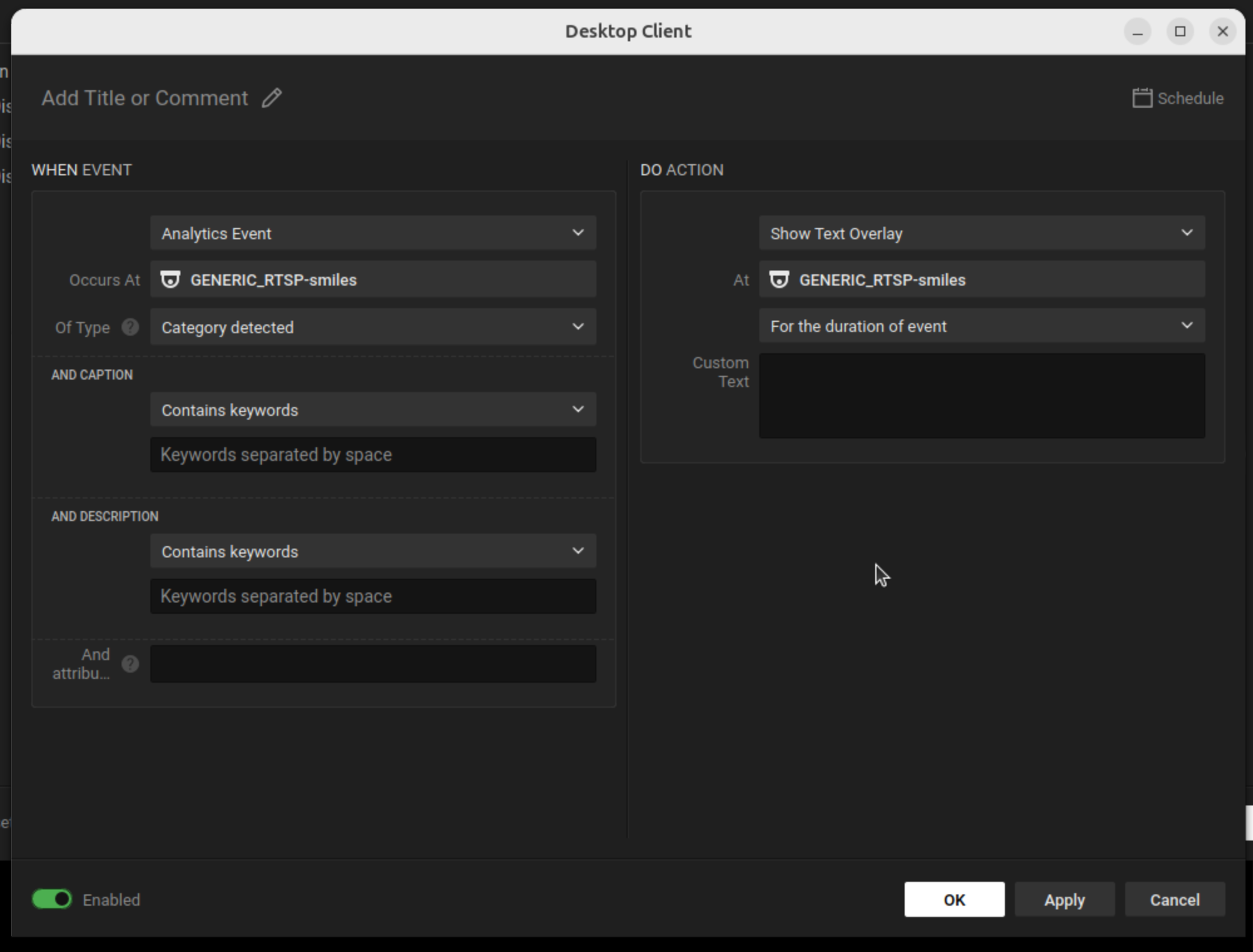
Task: Click the Cancel button
Action: tap(1174, 899)
